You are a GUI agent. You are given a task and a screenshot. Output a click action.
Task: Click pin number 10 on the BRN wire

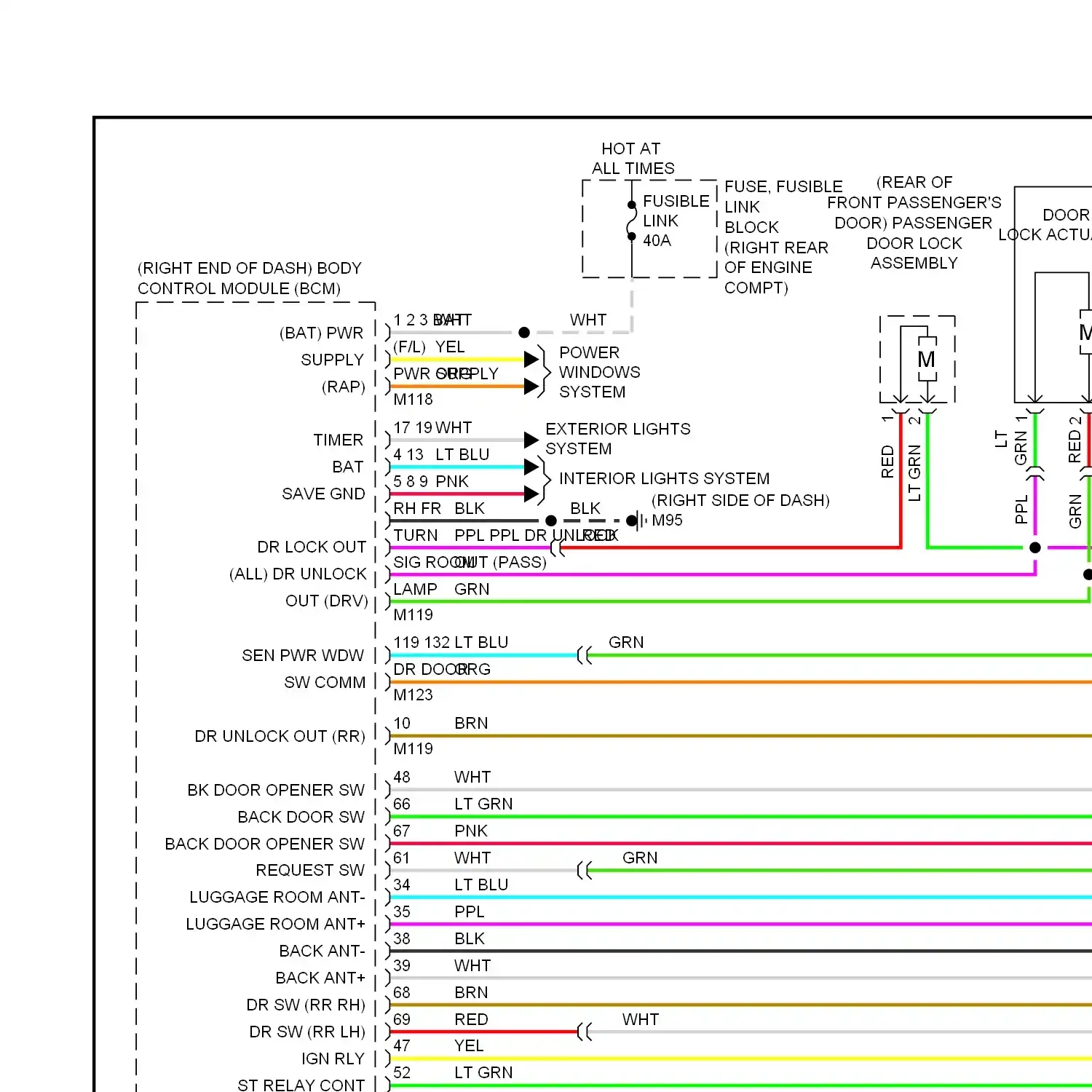(402, 723)
